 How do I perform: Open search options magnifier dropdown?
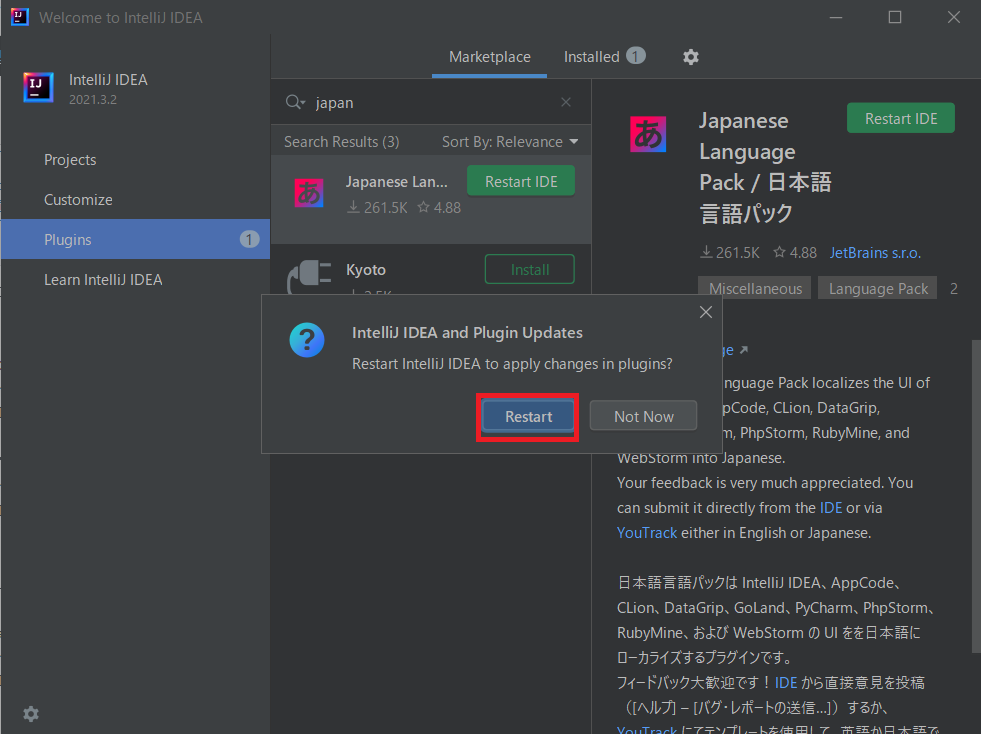point(295,102)
